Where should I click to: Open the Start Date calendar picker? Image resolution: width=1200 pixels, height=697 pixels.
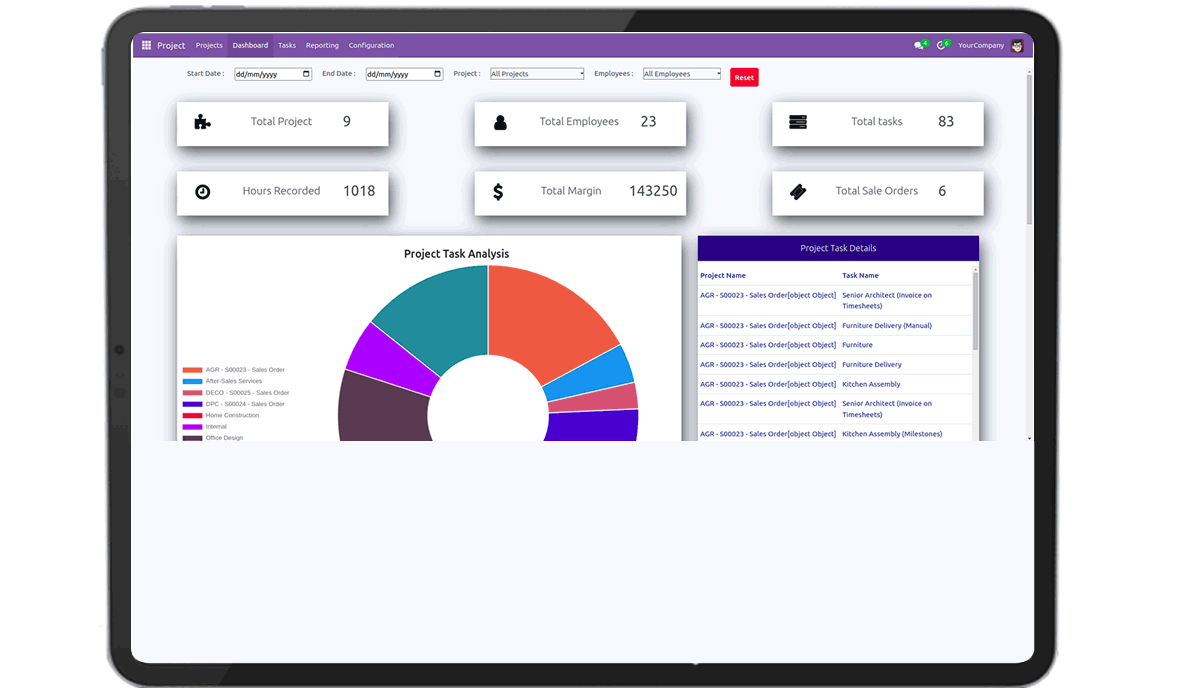306,74
